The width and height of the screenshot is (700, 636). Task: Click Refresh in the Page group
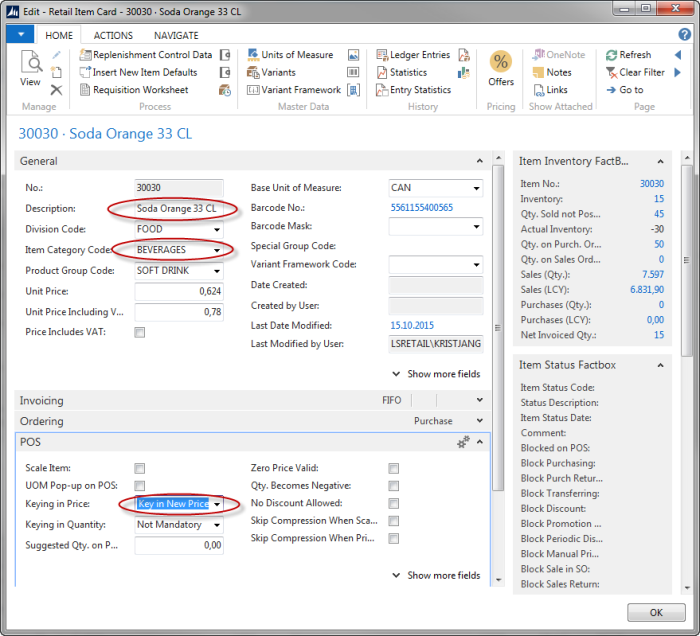coord(634,55)
